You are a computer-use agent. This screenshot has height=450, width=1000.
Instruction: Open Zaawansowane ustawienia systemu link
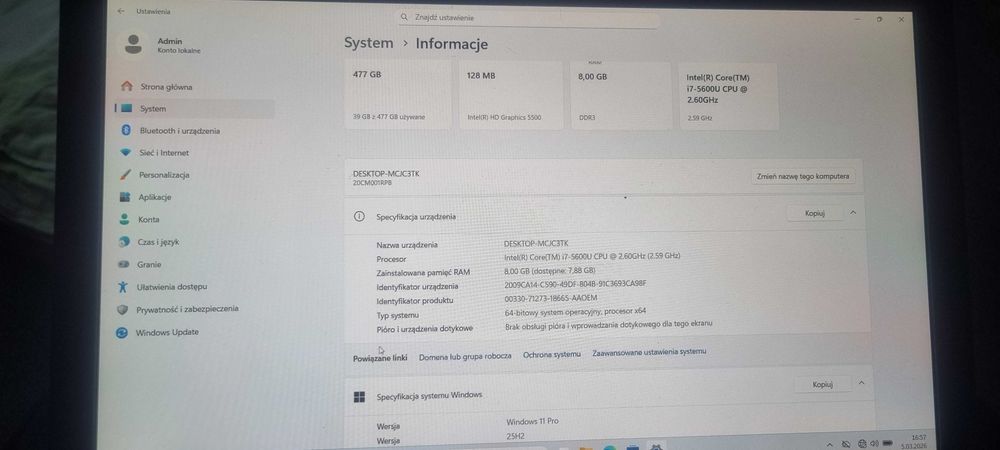[x=649, y=352]
